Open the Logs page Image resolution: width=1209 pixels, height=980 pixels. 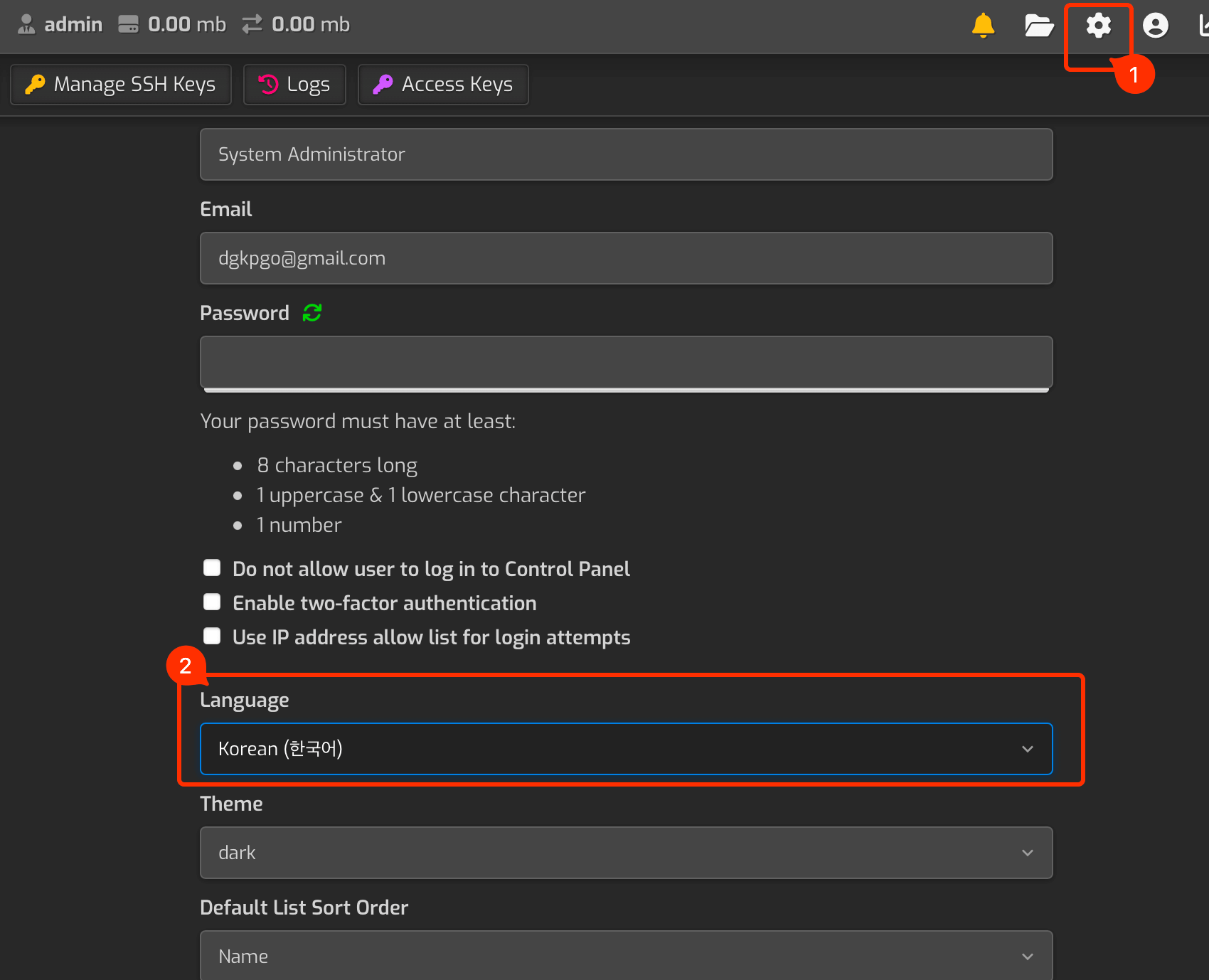click(x=294, y=85)
